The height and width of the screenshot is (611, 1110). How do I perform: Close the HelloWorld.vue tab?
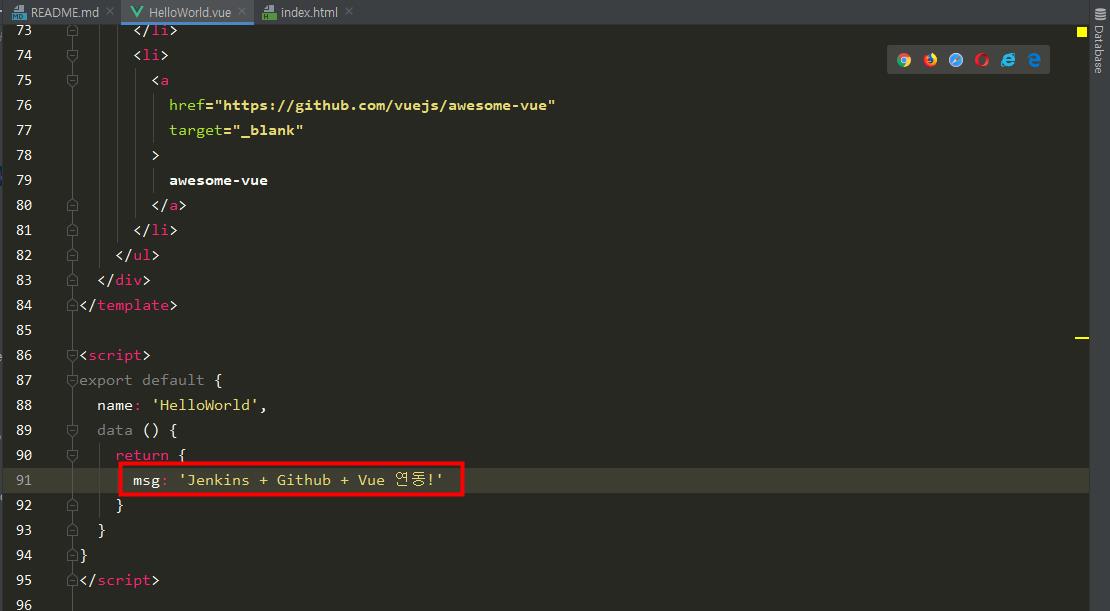pos(242,11)
